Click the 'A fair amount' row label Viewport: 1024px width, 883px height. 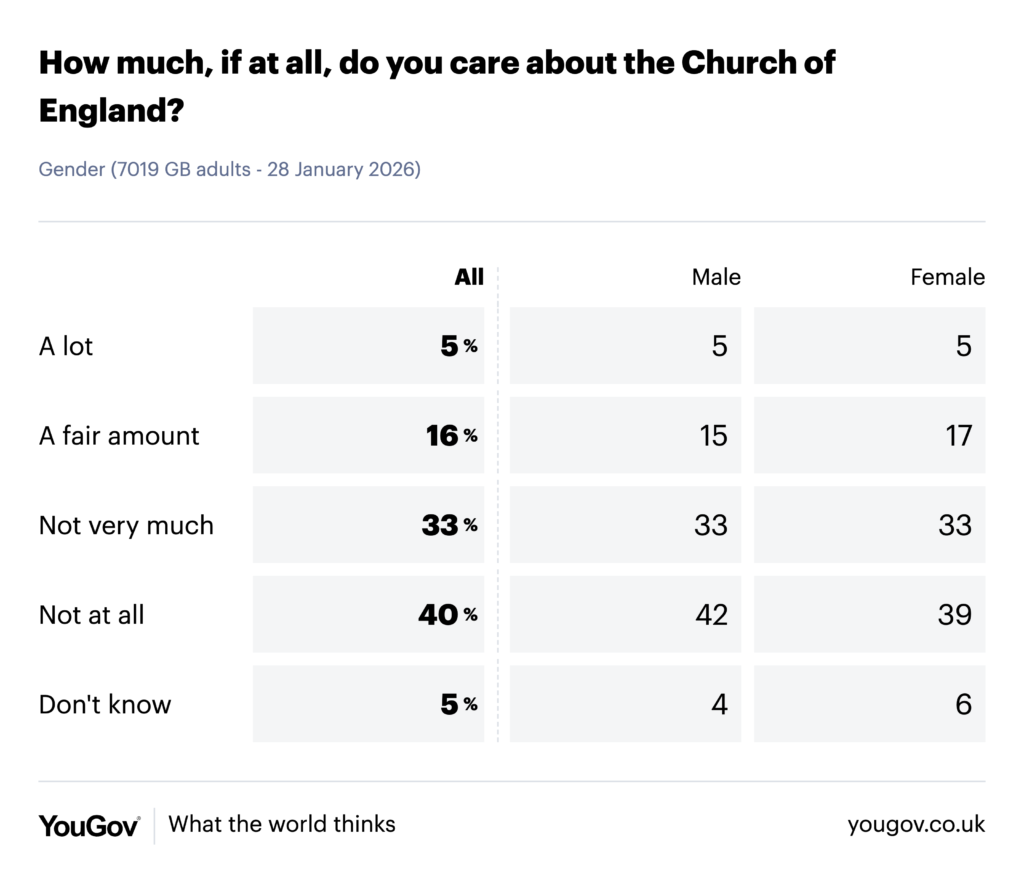[x=119, y=436]
